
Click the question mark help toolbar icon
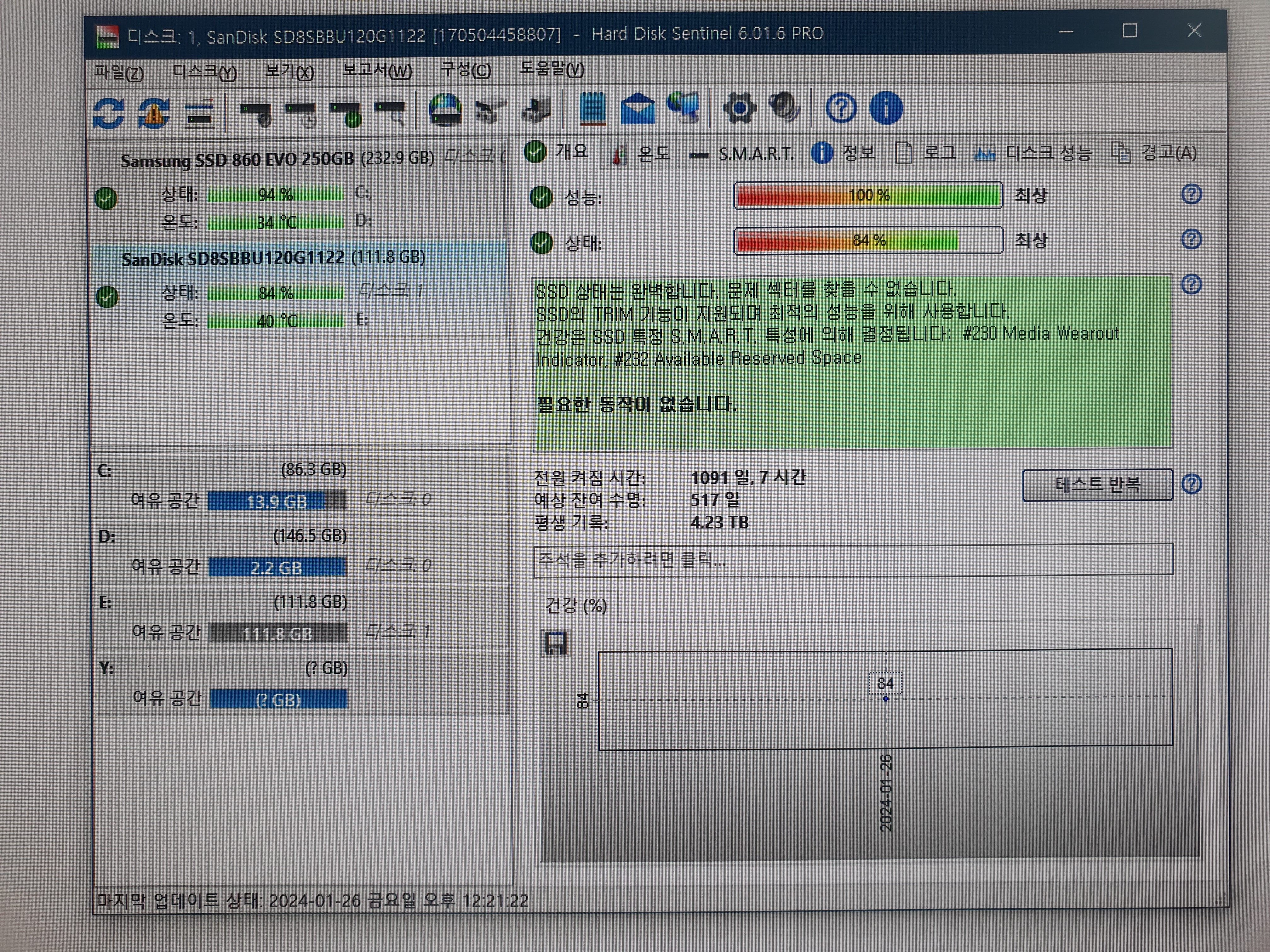841,108
